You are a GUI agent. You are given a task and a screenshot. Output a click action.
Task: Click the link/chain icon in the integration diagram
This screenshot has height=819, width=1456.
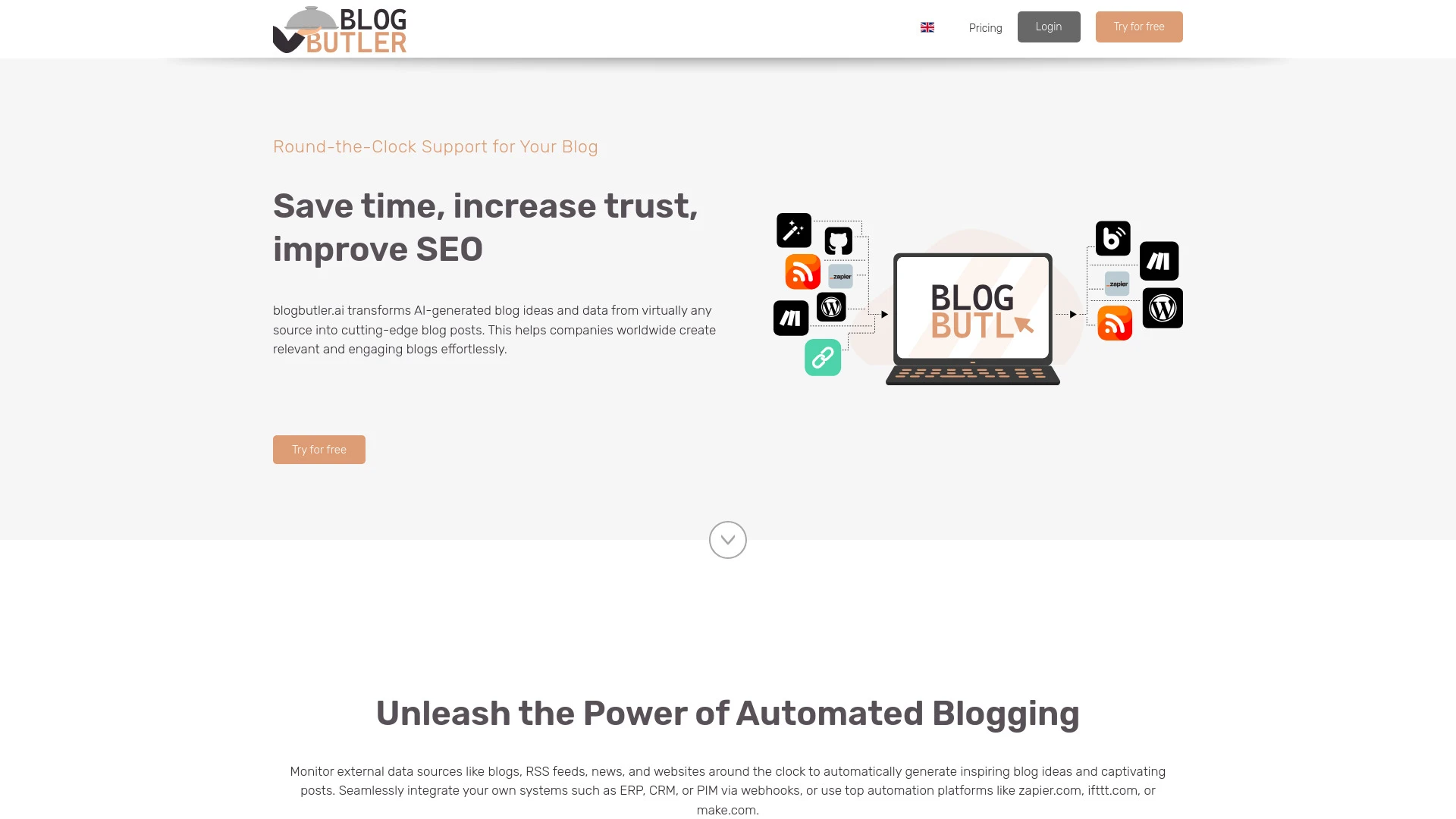click(x=823, y=357)
